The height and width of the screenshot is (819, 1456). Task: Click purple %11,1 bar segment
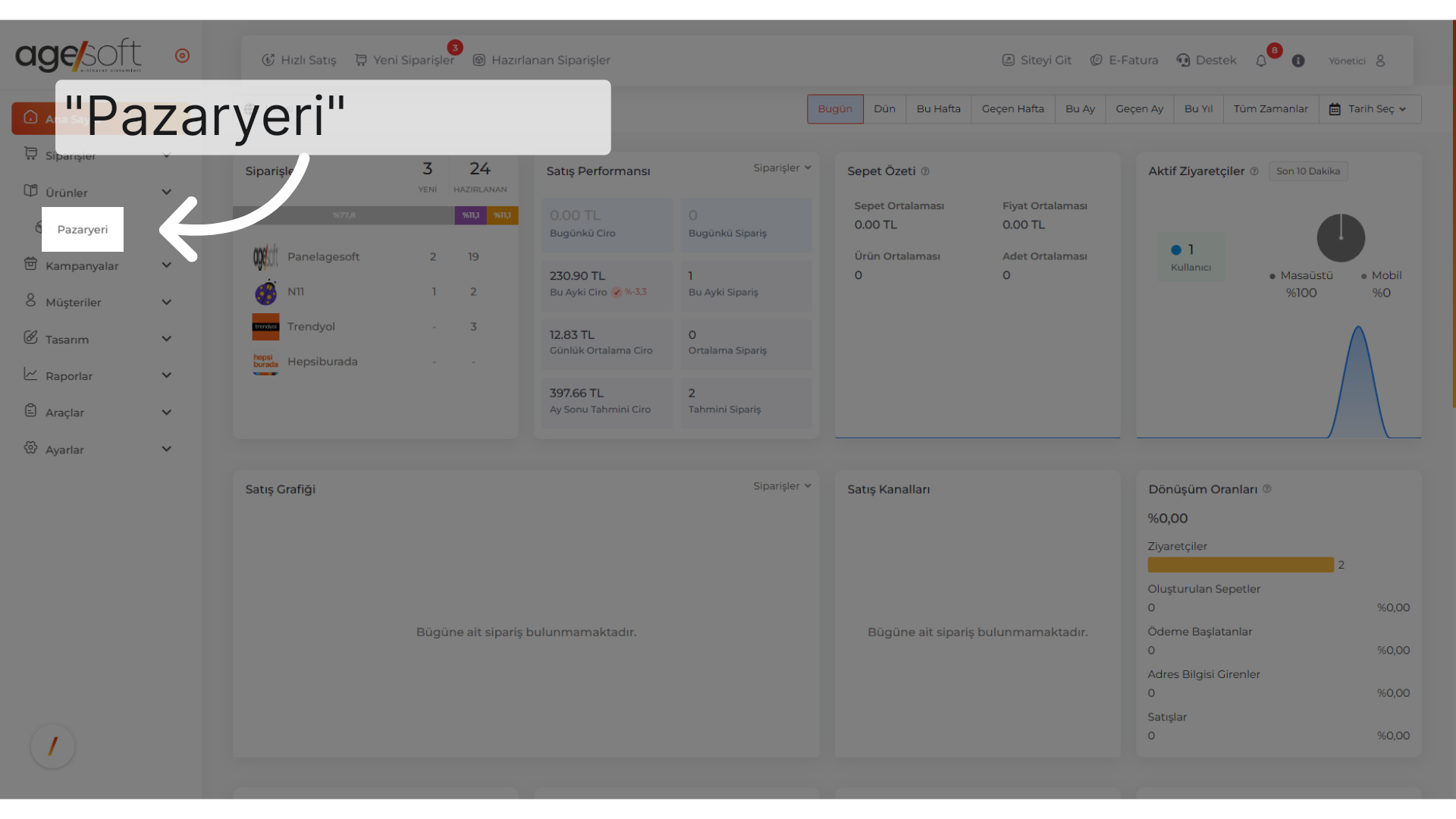tap(471, 215)
